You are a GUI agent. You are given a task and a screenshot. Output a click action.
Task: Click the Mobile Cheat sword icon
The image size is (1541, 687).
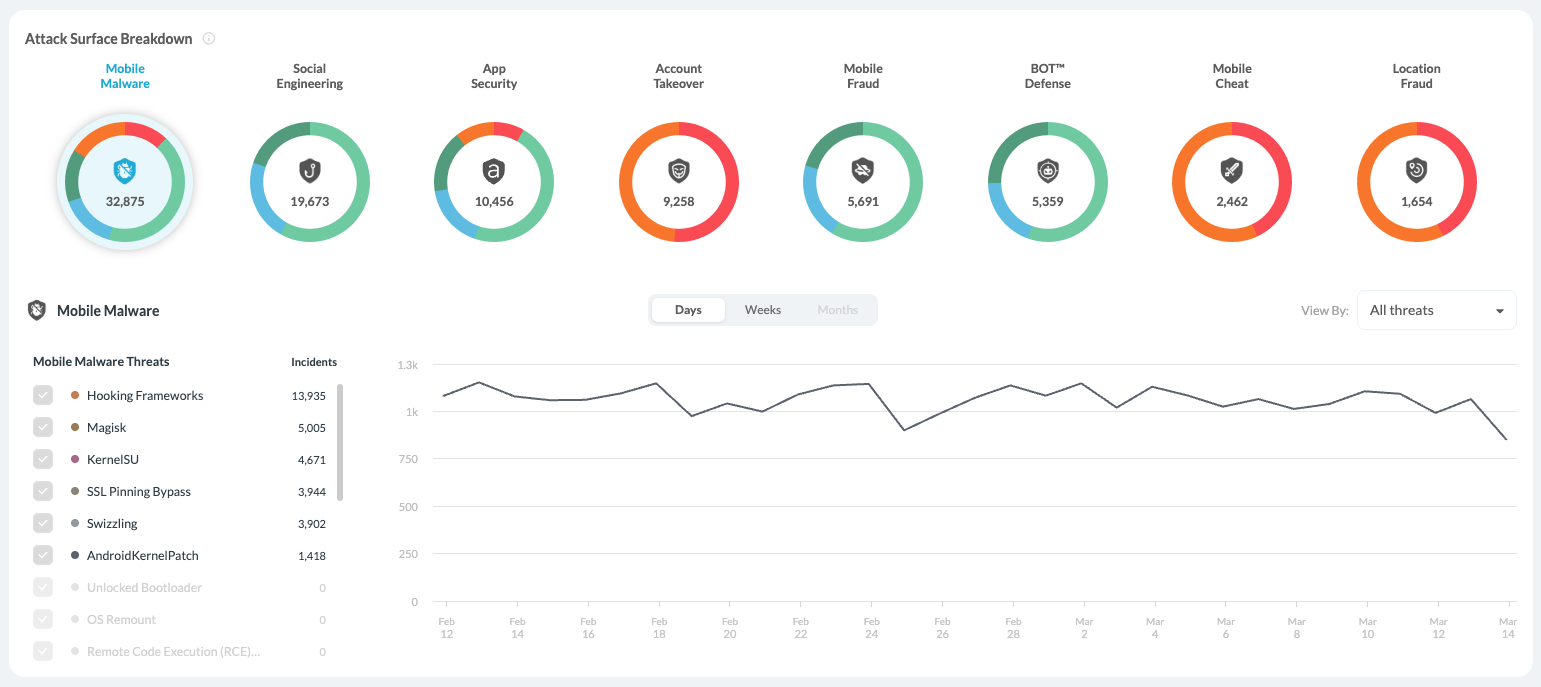[1231, 171]
